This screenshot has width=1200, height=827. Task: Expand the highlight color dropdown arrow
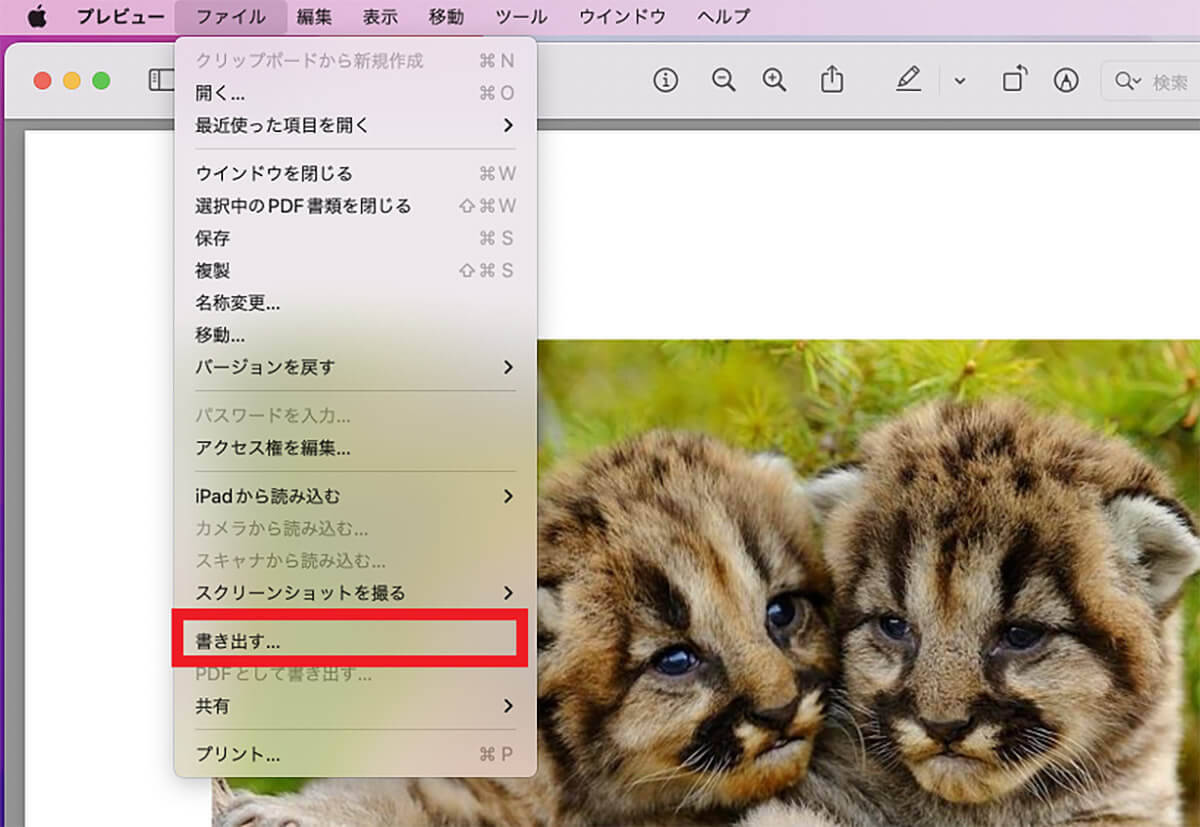[x=960, y=82]
